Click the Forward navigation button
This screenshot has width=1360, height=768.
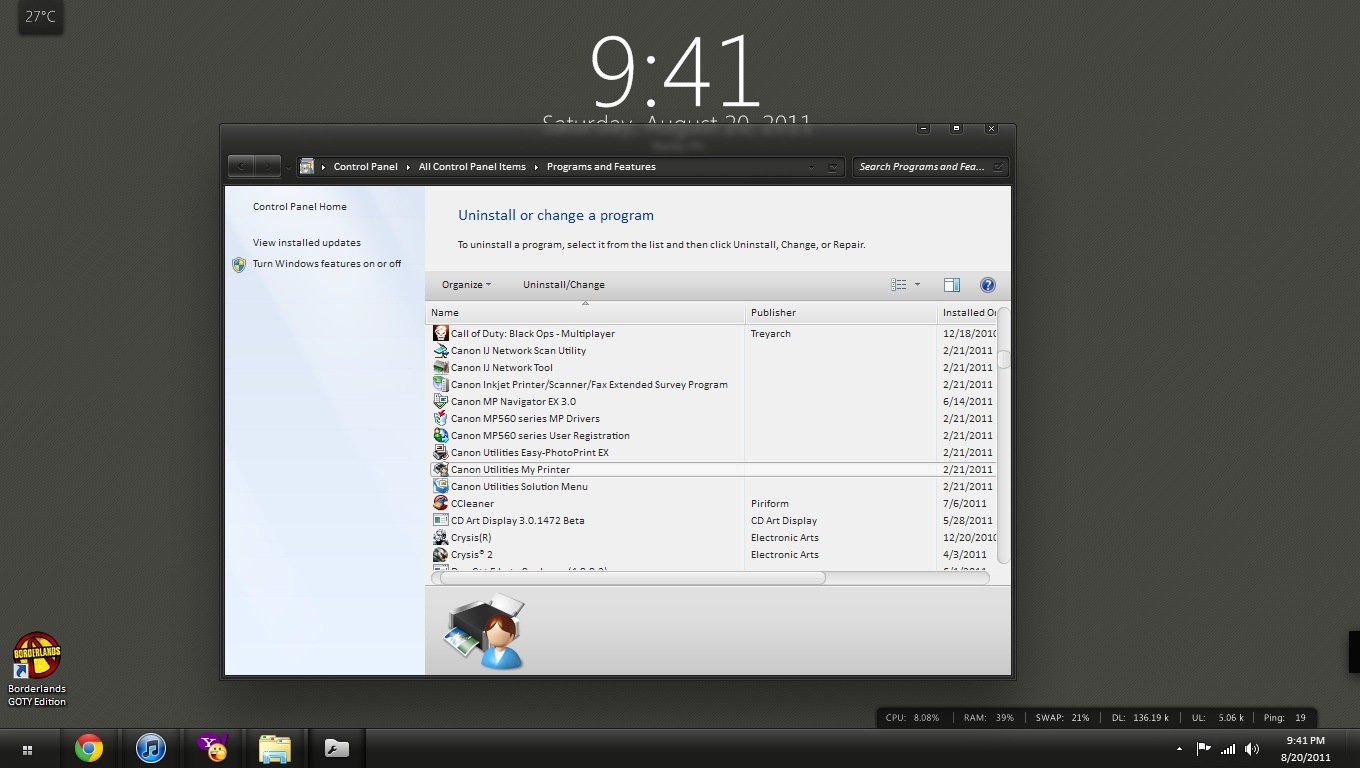[268, 166]
